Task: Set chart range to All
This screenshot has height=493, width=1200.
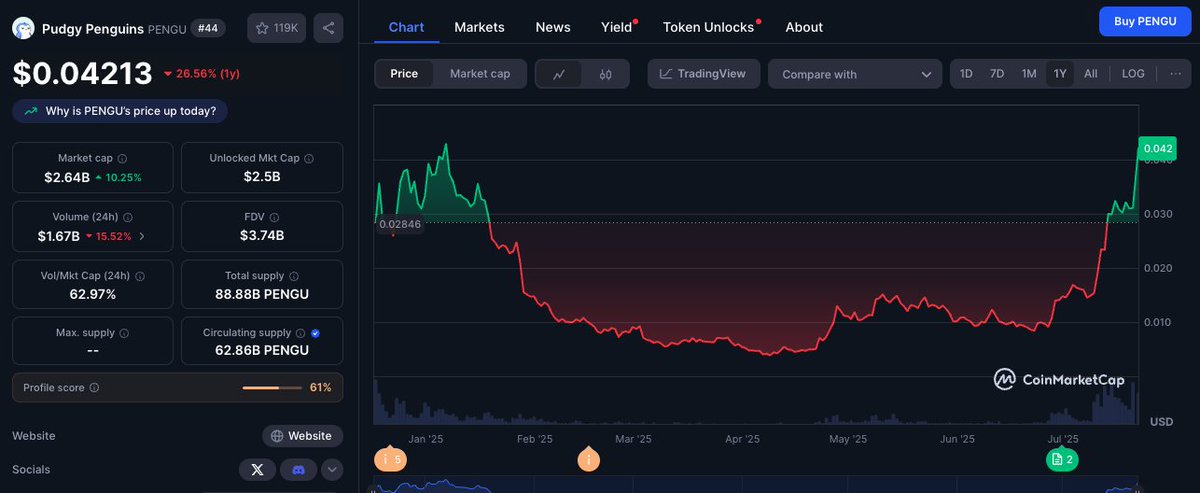Action: point(1091,74)
